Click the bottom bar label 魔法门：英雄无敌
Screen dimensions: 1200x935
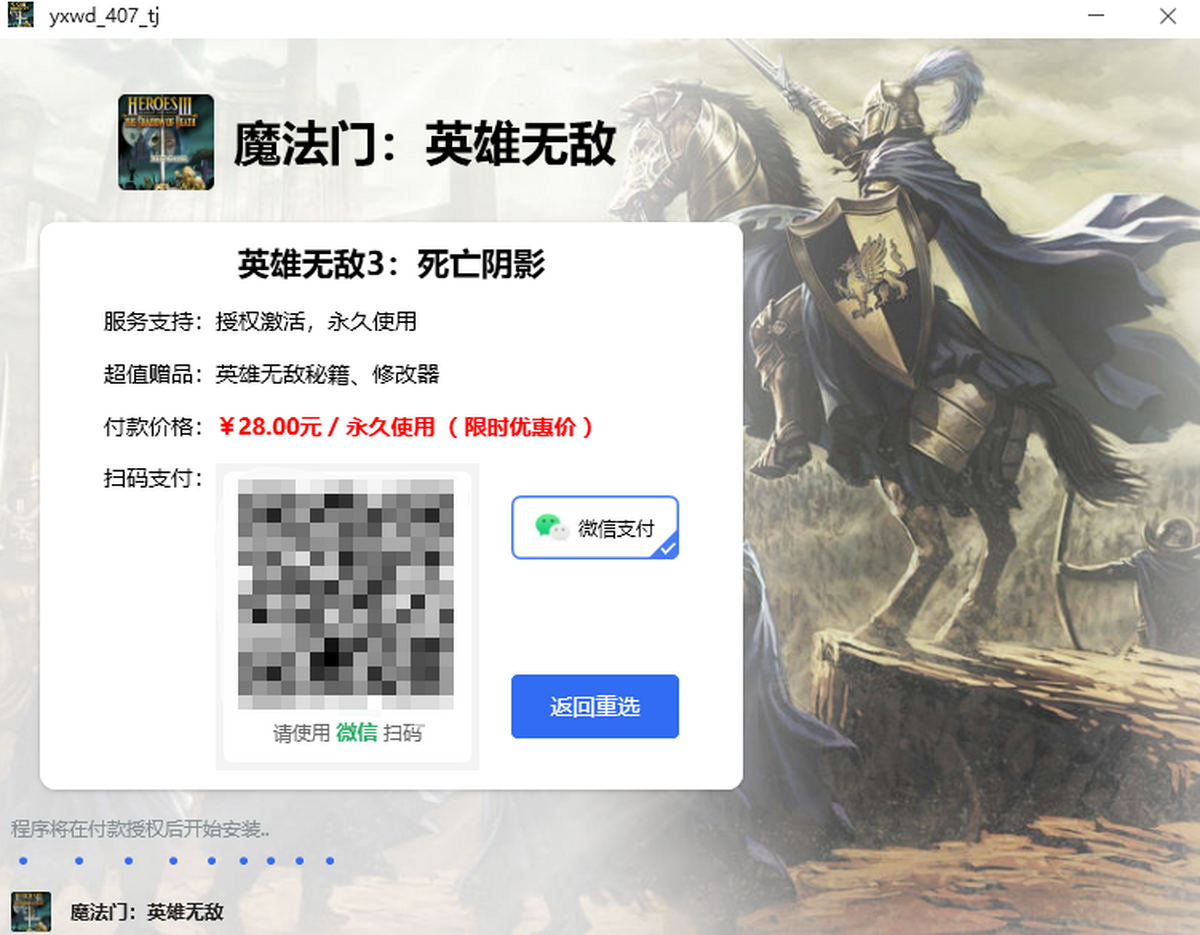coord(147,912)
